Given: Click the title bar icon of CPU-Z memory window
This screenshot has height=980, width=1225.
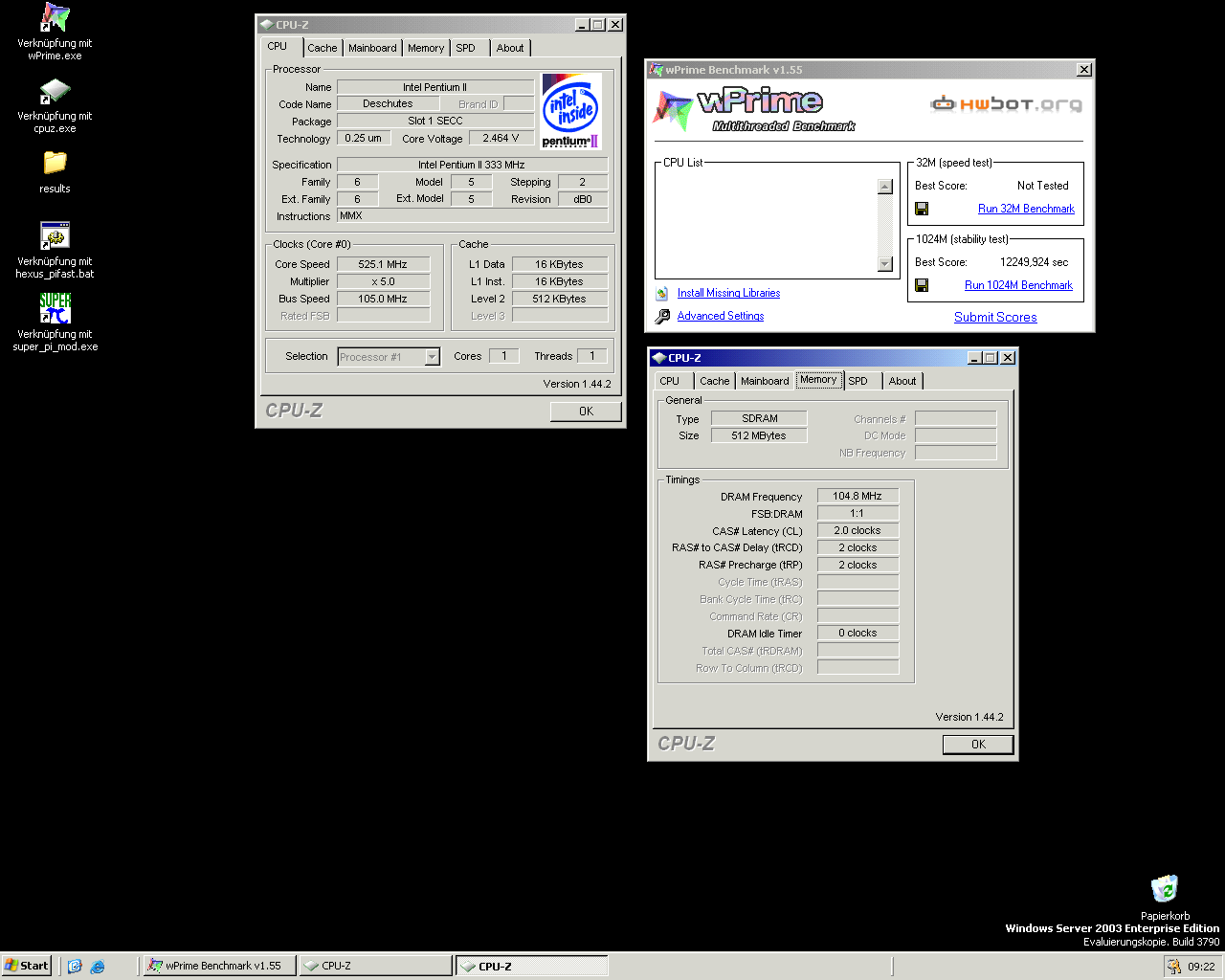Looking at the screenshot, I should coord(658,358).
